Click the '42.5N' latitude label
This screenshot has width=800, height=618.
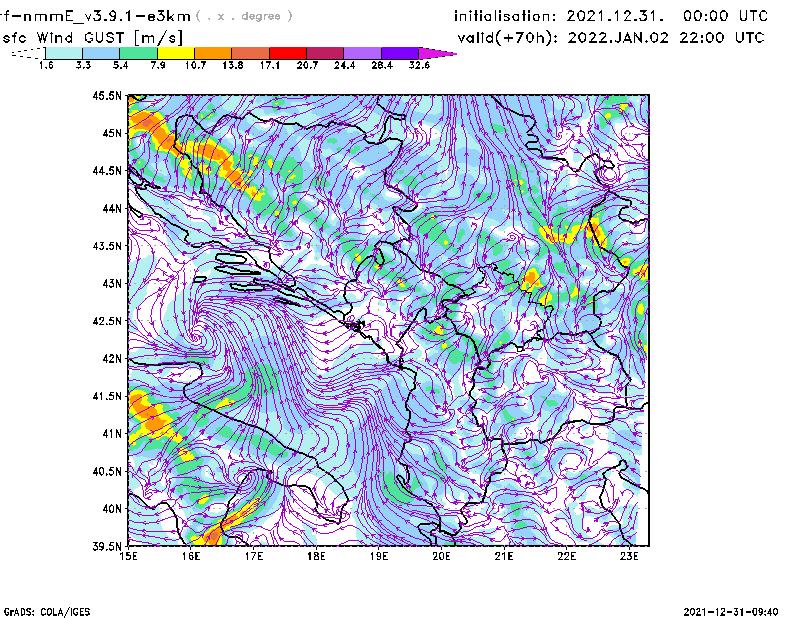107,321
